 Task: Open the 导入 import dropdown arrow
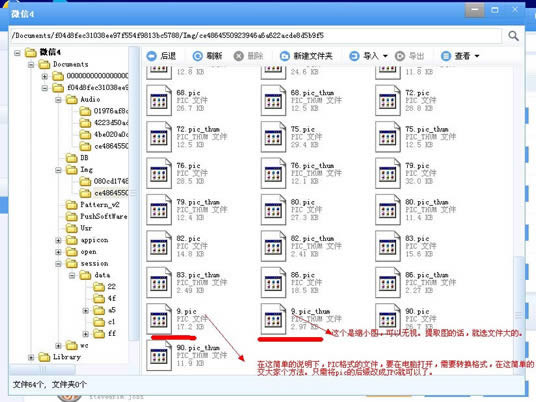click(x=385, y=56)
